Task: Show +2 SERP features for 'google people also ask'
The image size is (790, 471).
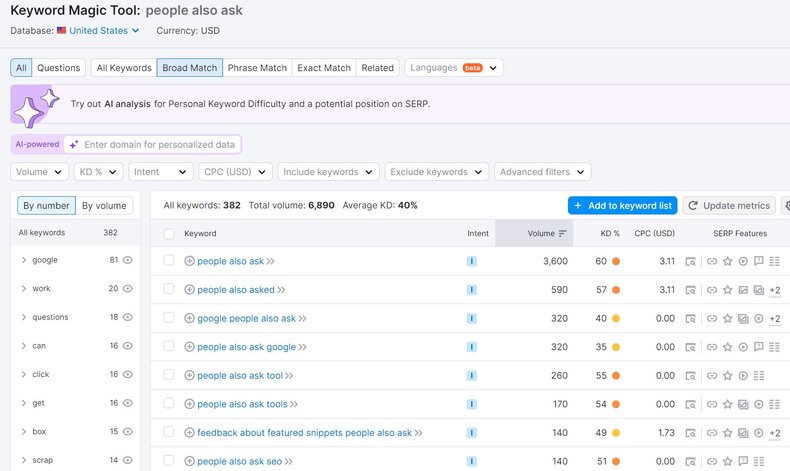Action: tap(775, 319)
